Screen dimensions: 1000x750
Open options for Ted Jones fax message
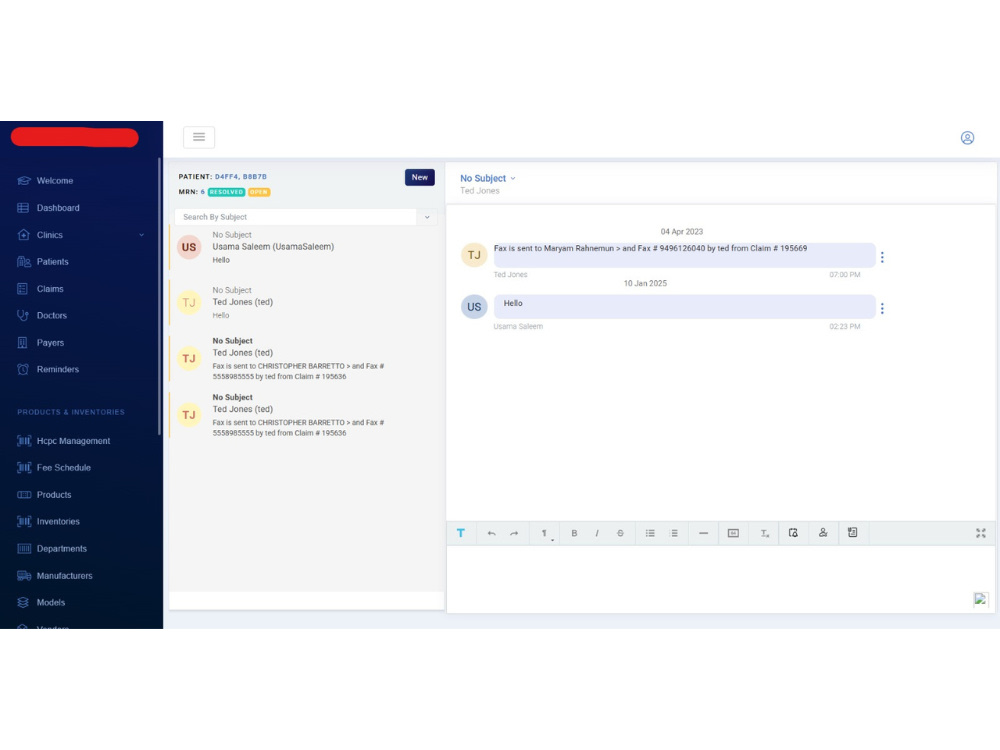[882, 257]
